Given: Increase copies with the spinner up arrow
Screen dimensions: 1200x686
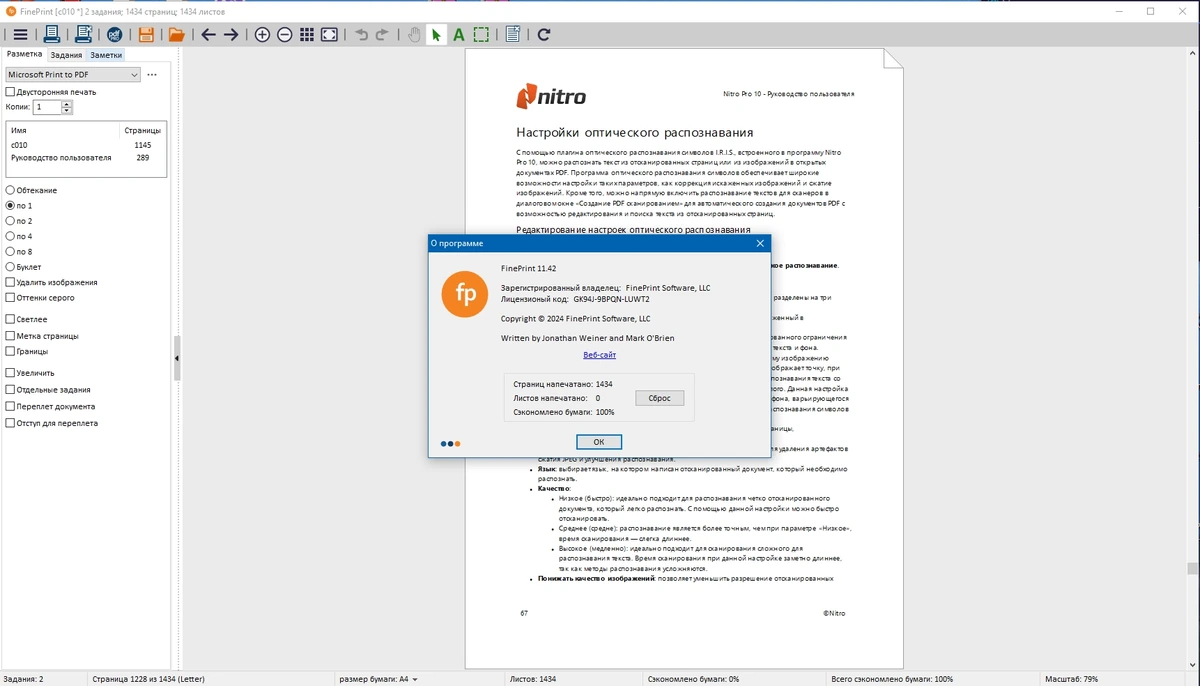Looking at the screenshot, I should [67, 104].
